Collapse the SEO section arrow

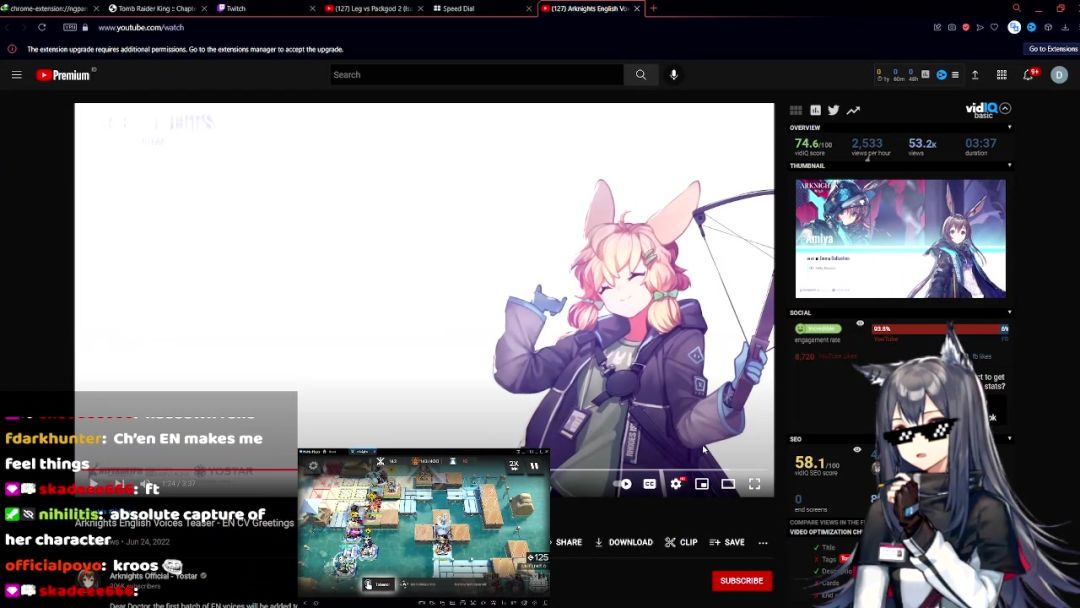[1010, 439]
